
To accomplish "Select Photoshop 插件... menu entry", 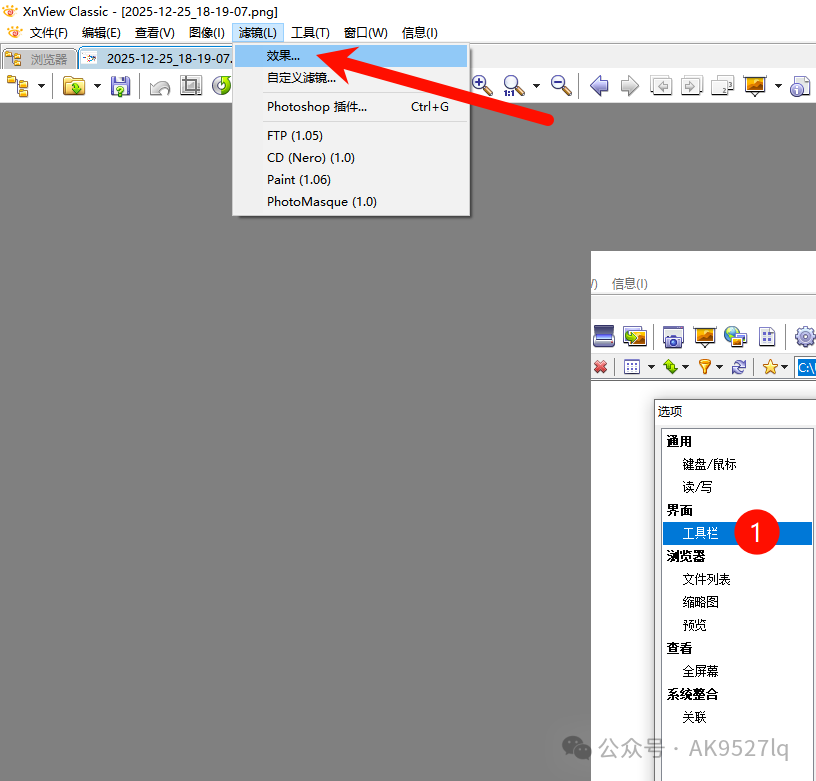I will pos(316,107).
